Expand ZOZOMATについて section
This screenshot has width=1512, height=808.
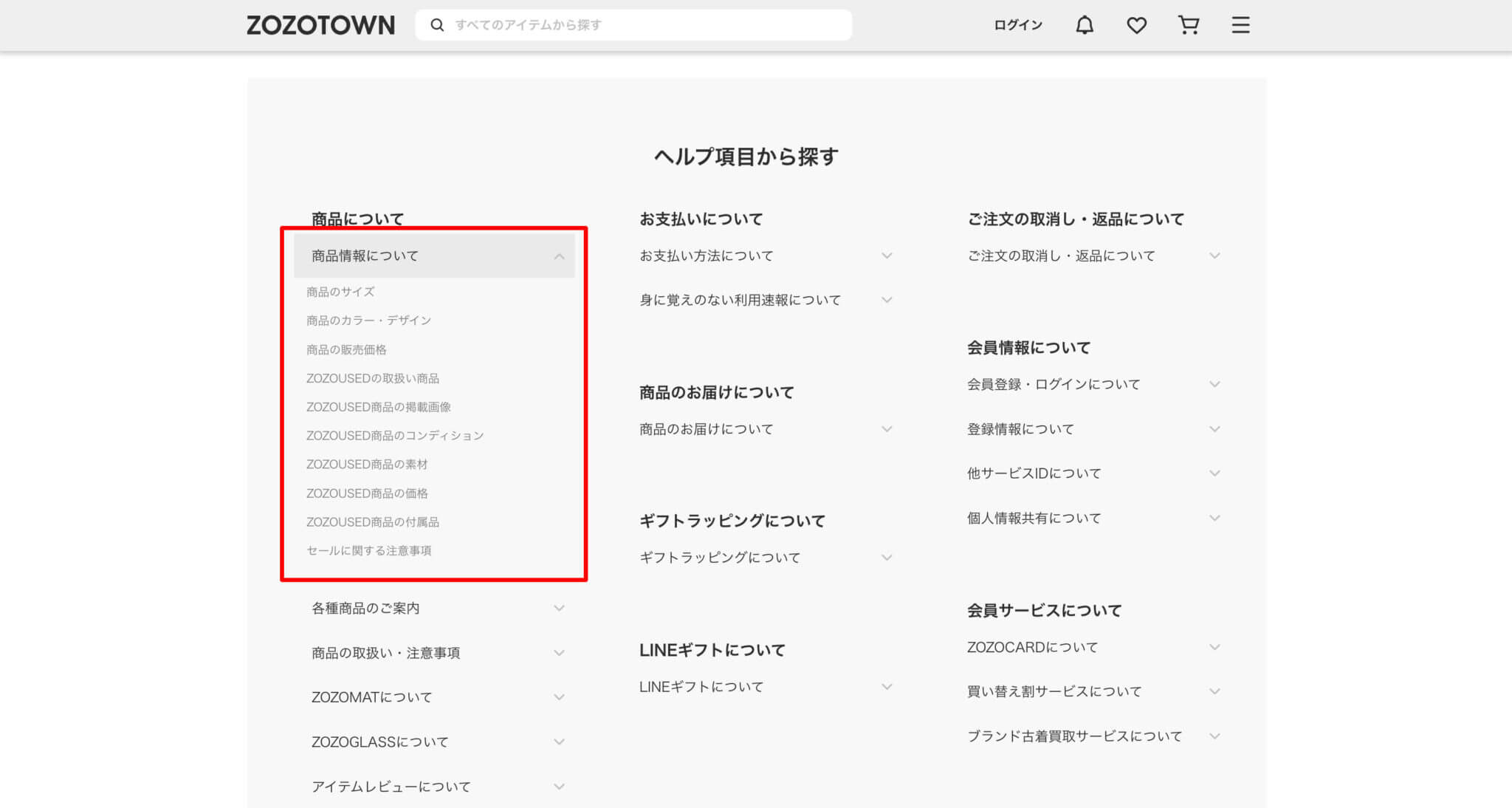[434, 697]
